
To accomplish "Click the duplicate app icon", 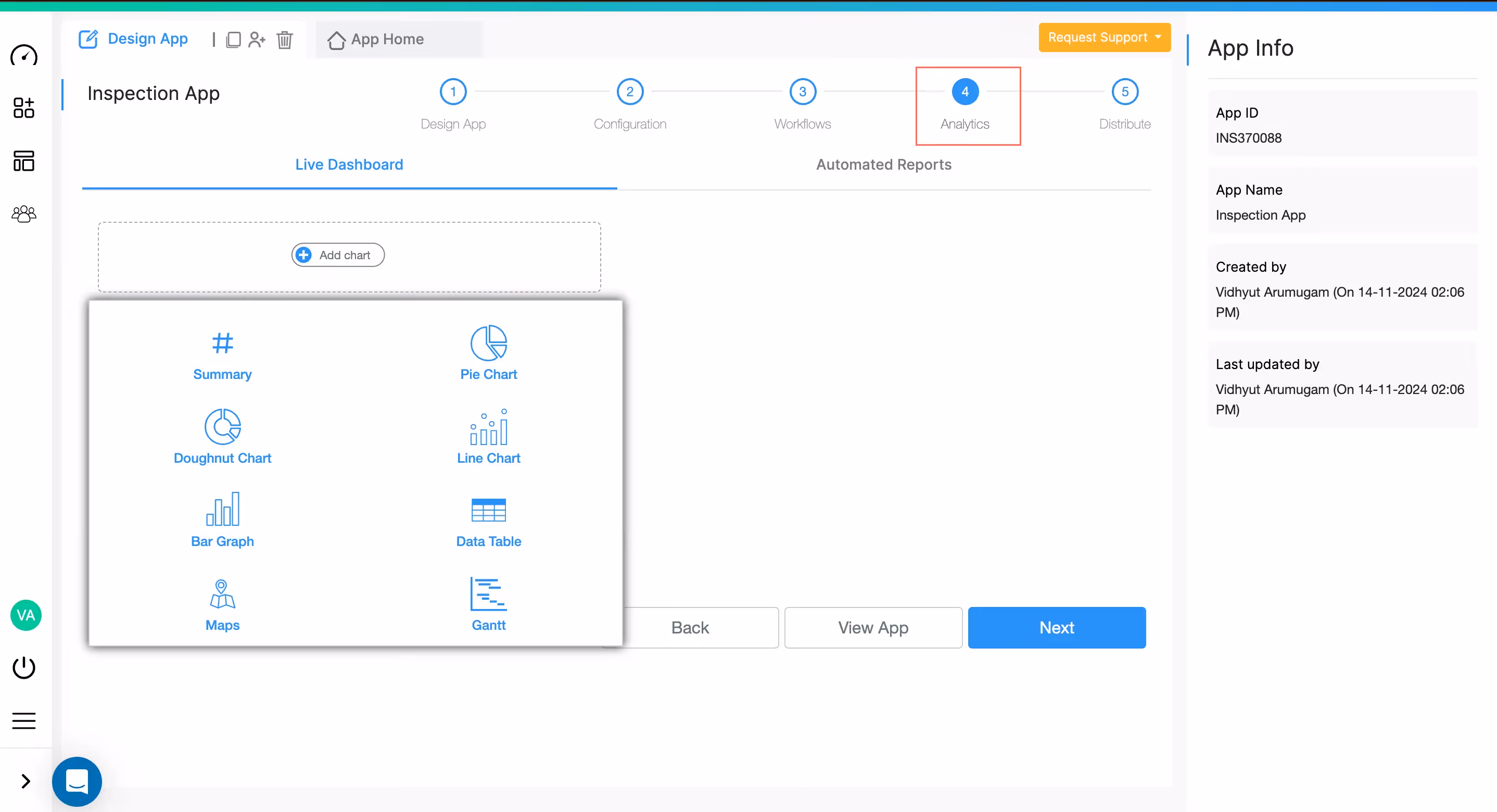I will click(x=234, y=40).
